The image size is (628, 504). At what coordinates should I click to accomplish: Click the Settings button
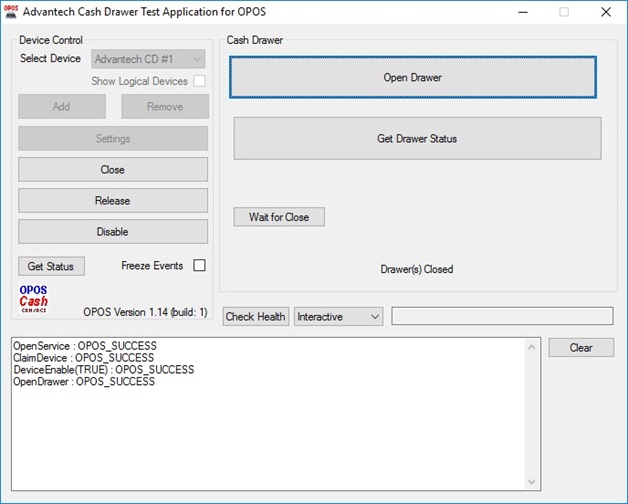pyautogui.click(x=113, y=139)
